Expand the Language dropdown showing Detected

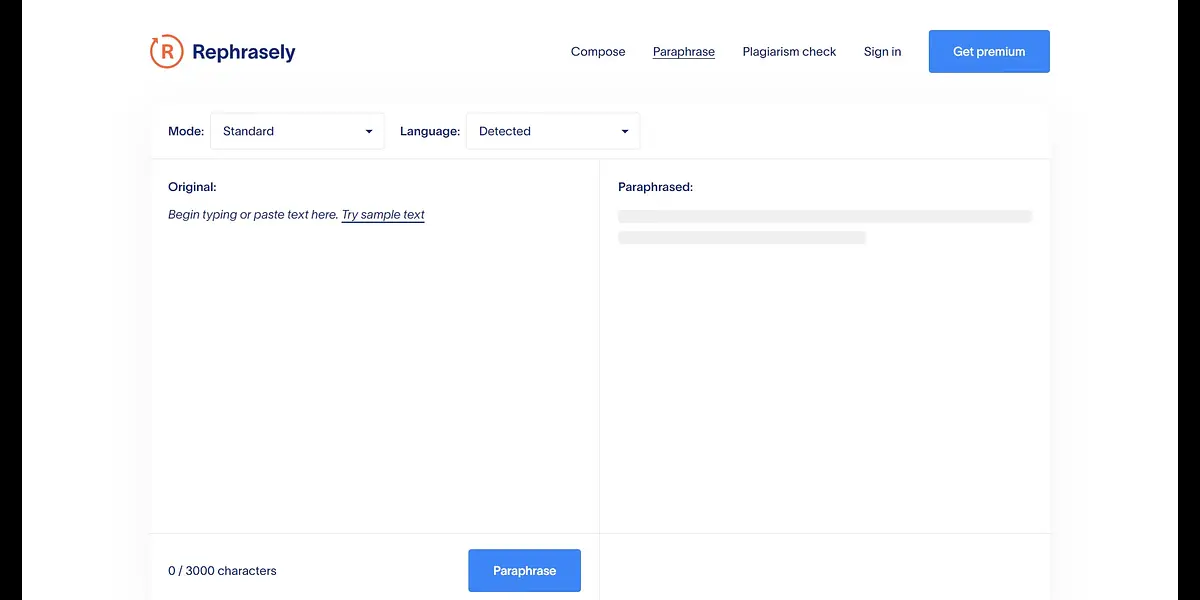click(x=552, y=131)
